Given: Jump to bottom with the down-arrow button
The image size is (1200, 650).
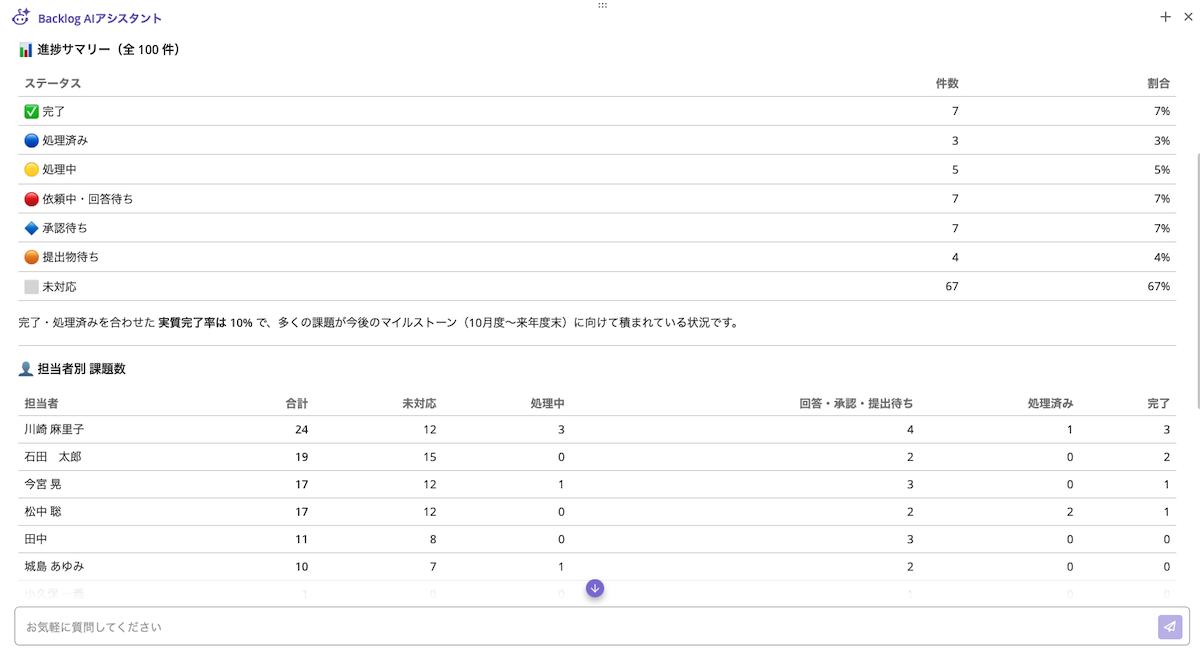Looking at the screenshot, I should coord(595,588).
